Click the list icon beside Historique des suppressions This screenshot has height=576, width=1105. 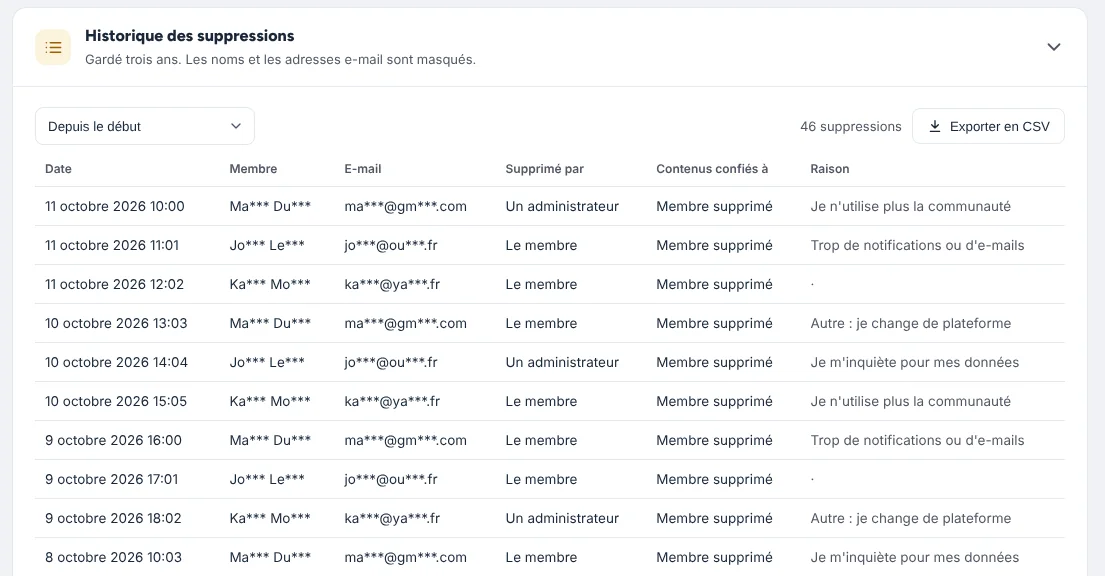[53, 47]
